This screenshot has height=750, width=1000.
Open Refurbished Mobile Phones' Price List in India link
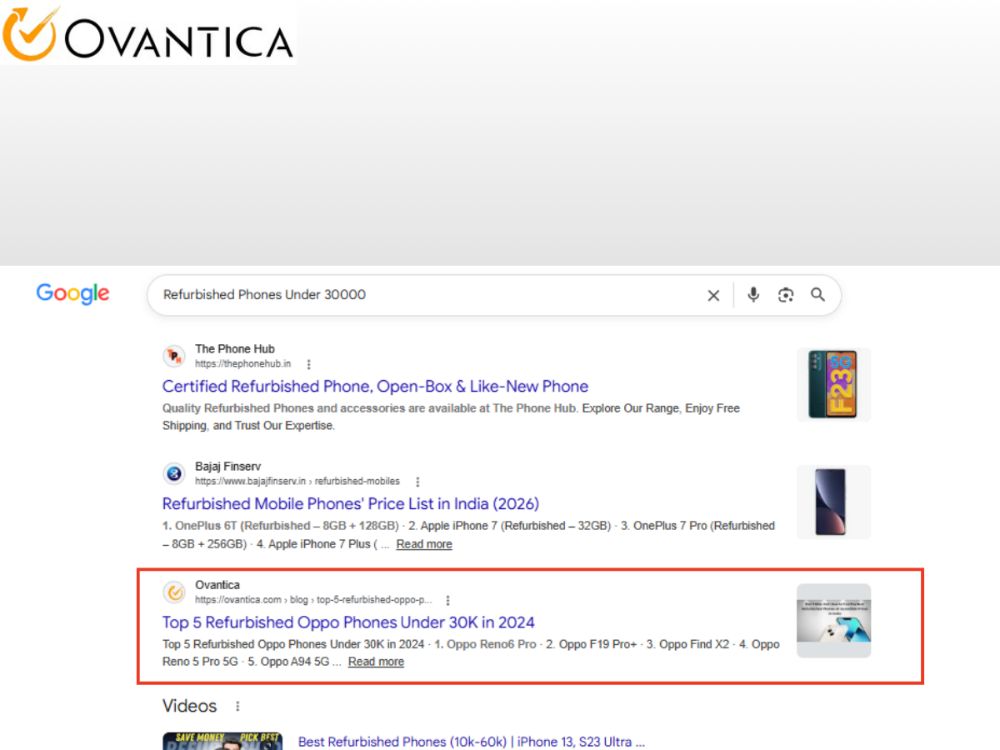coord(350,504)
